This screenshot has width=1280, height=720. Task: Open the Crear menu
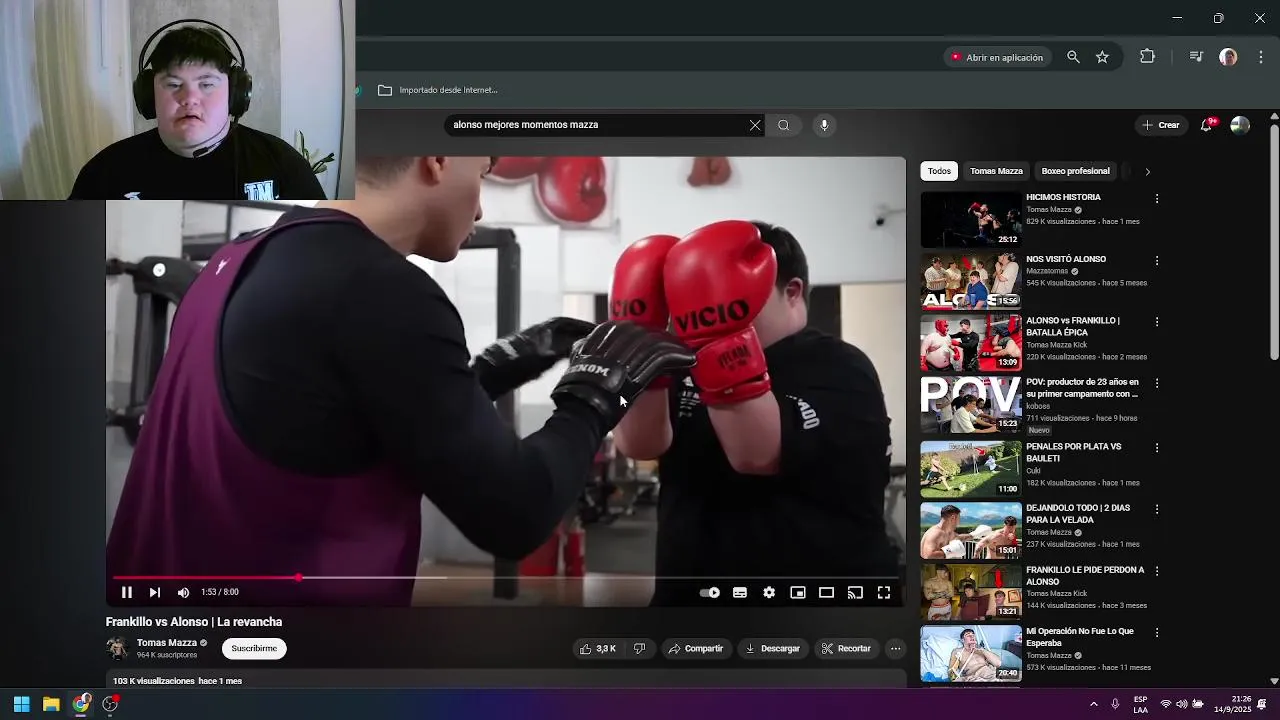point(1161,125)
